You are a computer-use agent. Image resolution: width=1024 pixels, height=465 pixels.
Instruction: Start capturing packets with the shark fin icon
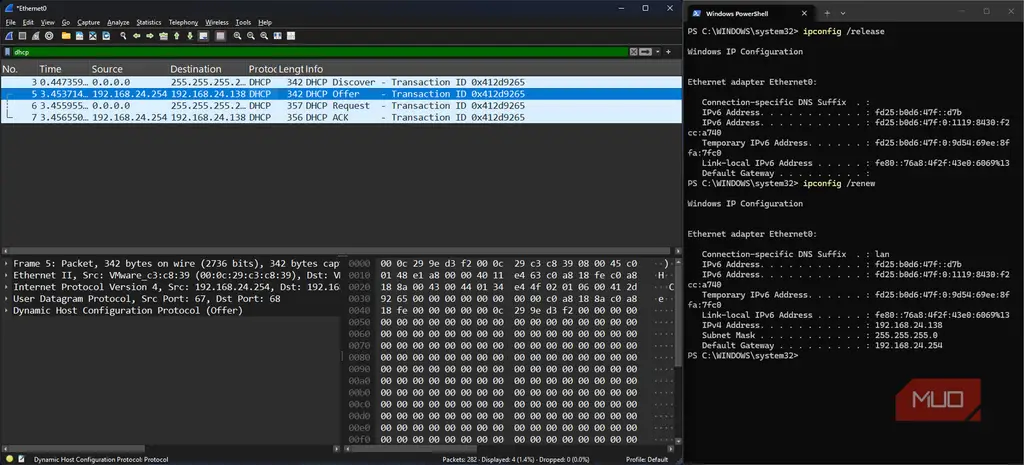click(8, 36)
